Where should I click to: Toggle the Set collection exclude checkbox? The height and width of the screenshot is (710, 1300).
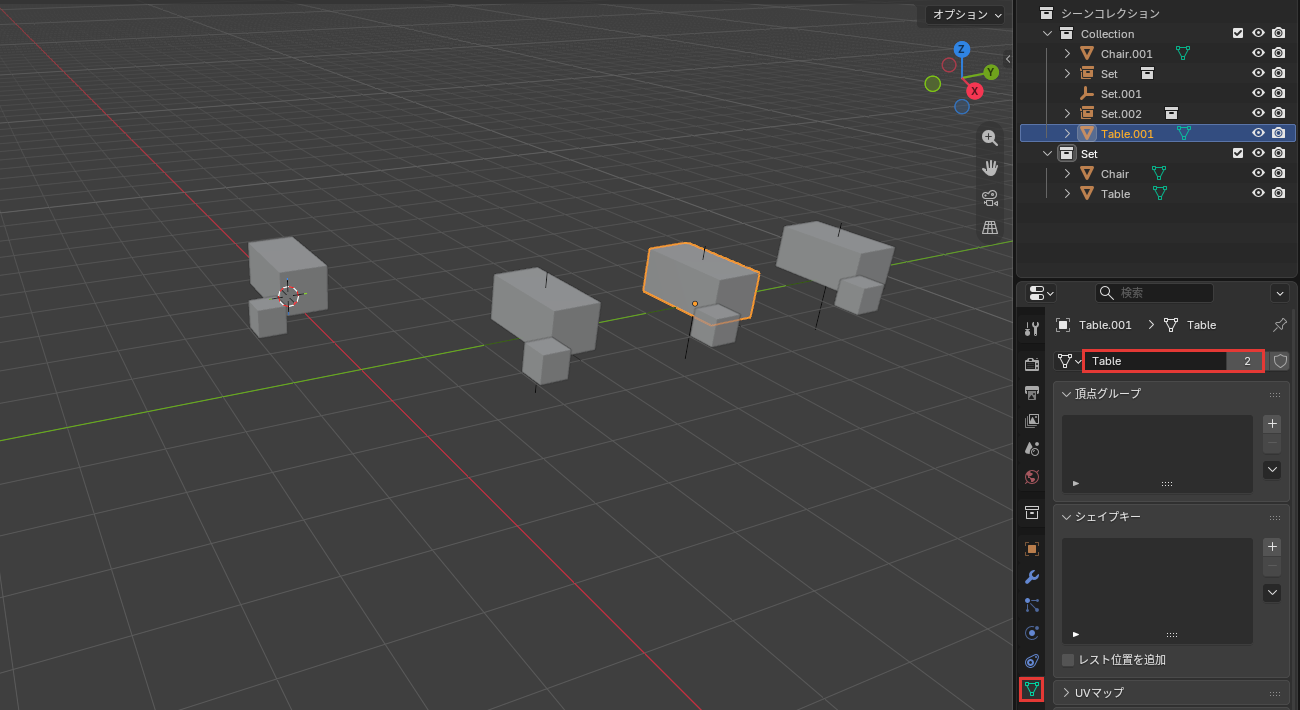(x=1238, y=153)
